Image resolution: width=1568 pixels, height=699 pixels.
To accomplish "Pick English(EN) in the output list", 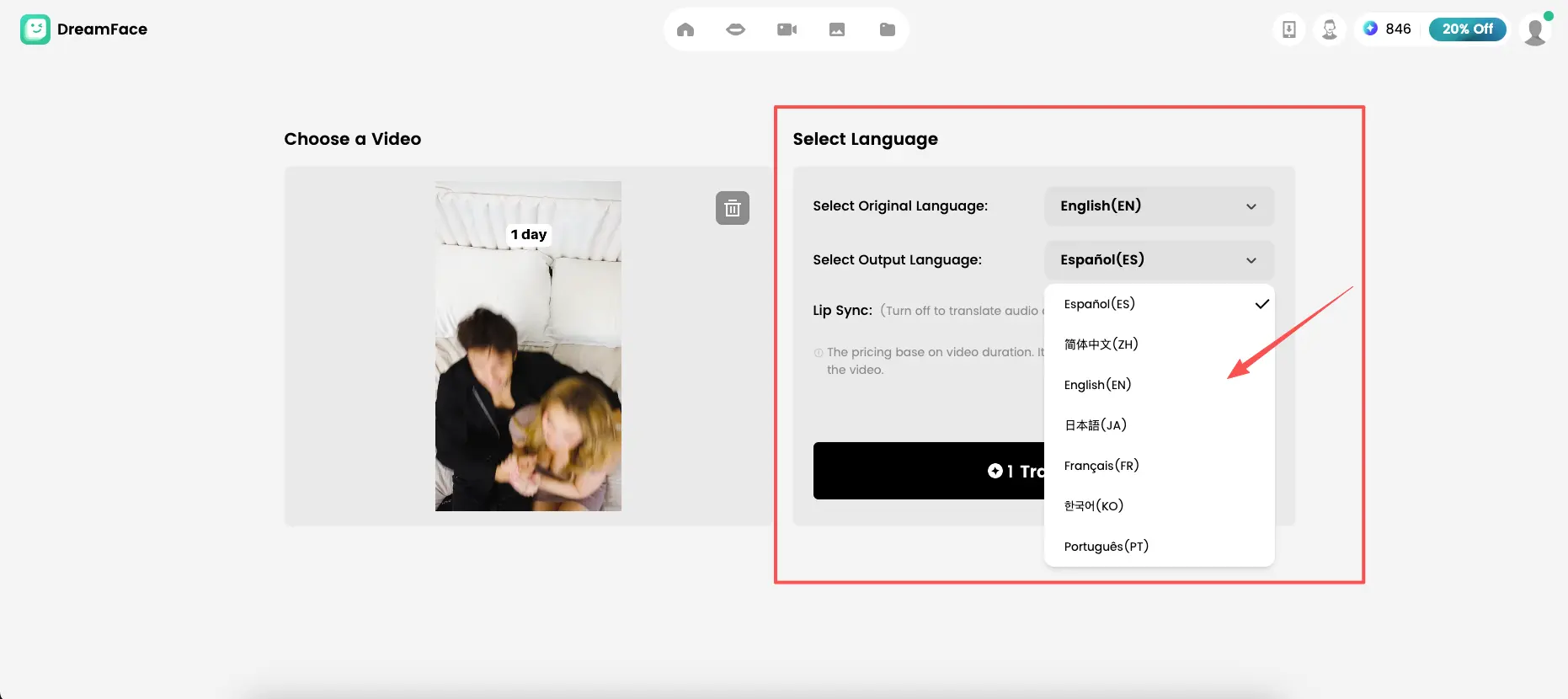I will 1098,385.
